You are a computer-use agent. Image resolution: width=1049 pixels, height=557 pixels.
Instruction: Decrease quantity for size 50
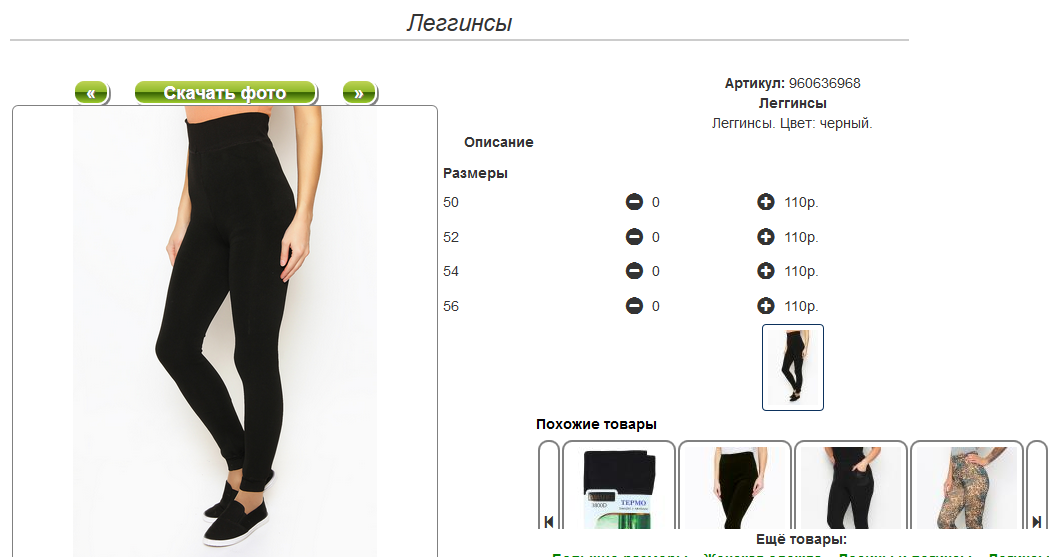click(634, 202)
